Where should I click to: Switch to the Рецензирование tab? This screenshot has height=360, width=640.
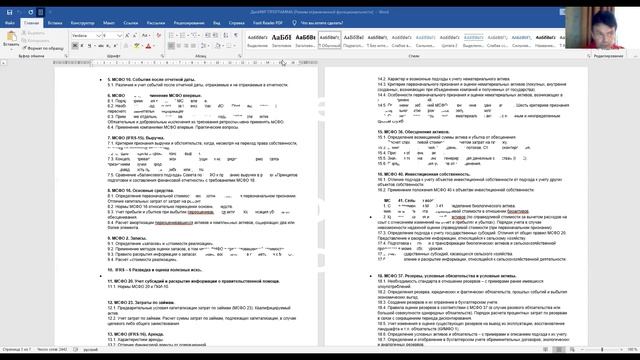click(x=189, y=23)
